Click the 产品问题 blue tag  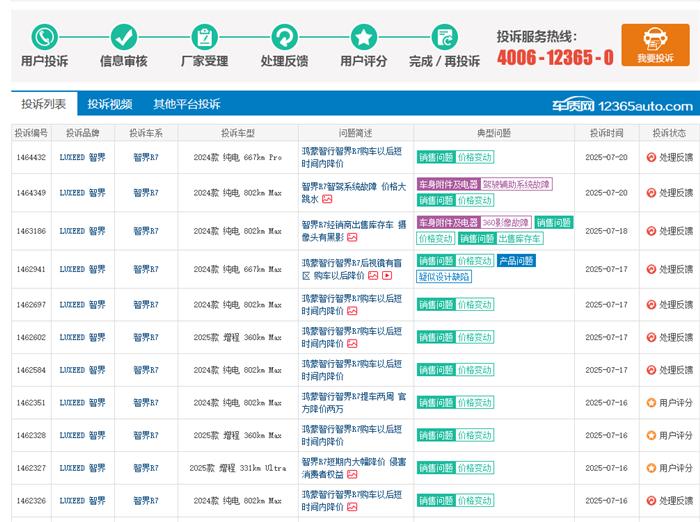516,261
